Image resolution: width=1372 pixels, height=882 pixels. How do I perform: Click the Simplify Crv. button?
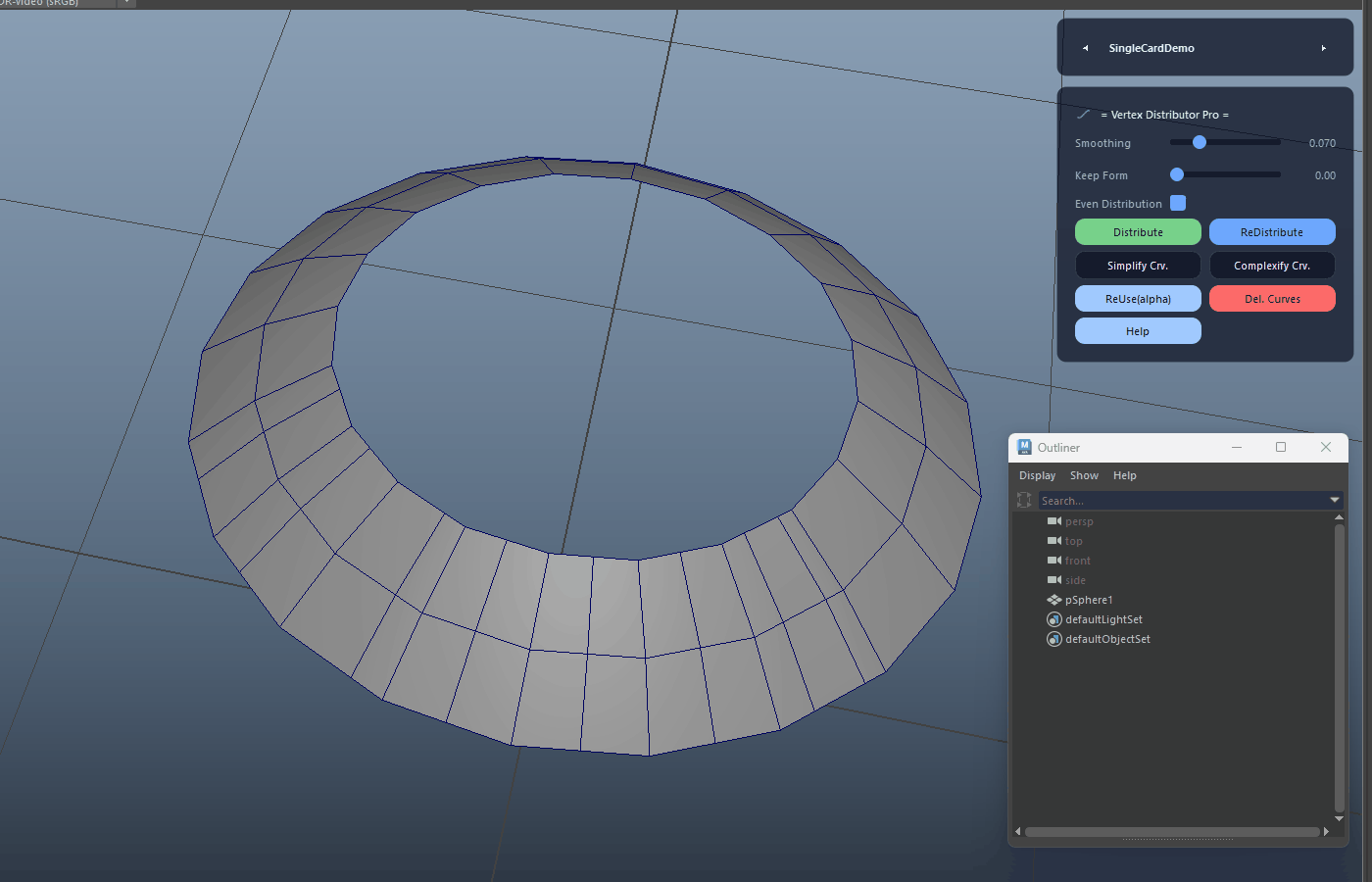click(x=1138, y=266)
